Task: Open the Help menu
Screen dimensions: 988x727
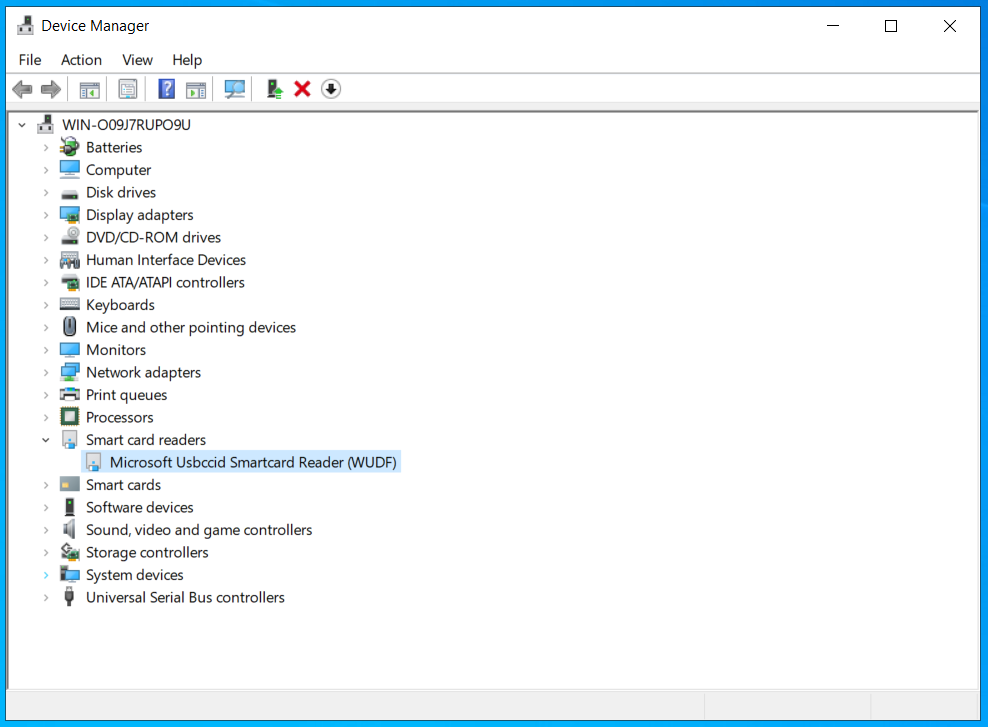Action: (187, 60)
